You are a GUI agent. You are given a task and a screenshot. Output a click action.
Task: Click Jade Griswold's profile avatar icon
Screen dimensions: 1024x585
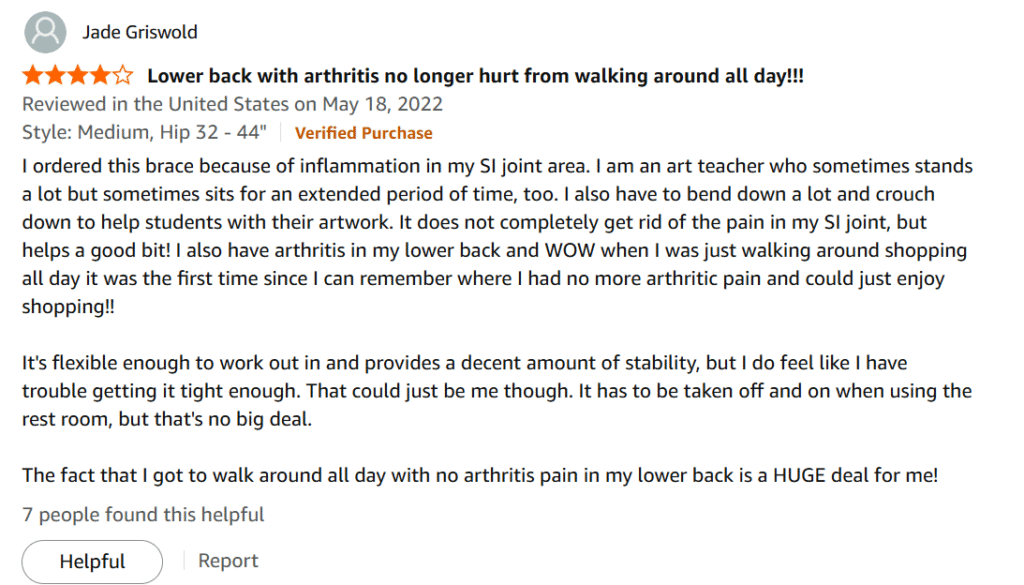pos(45,33)
